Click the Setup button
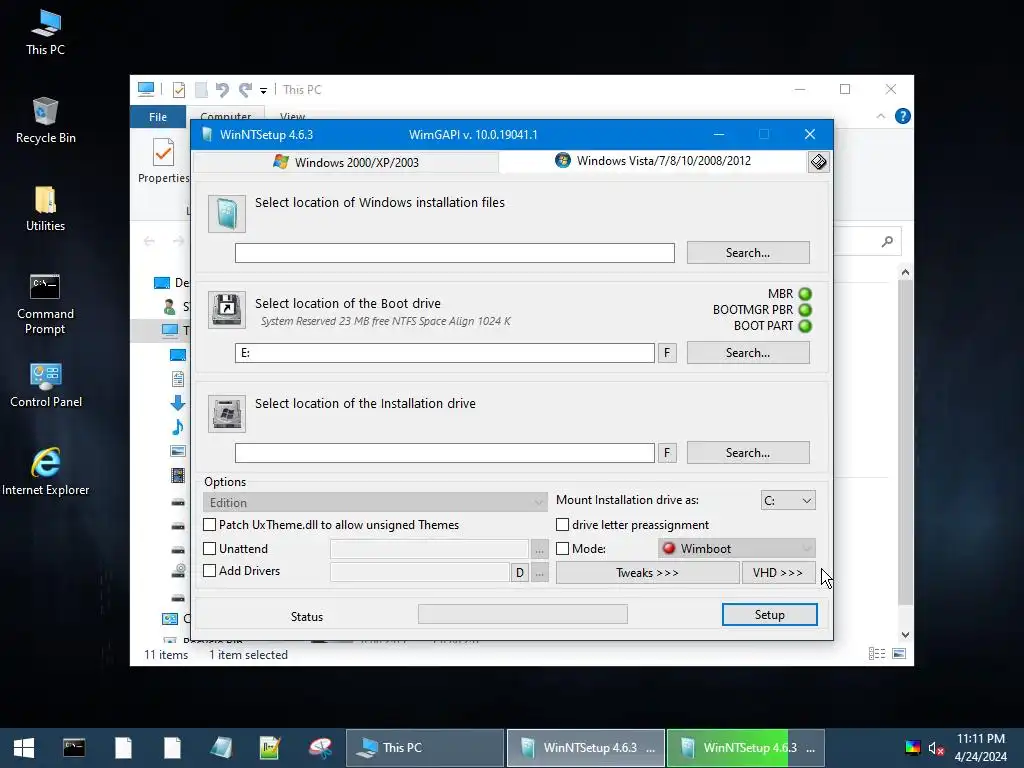This screenshot has width=1024, height=768. pos(769,615)
